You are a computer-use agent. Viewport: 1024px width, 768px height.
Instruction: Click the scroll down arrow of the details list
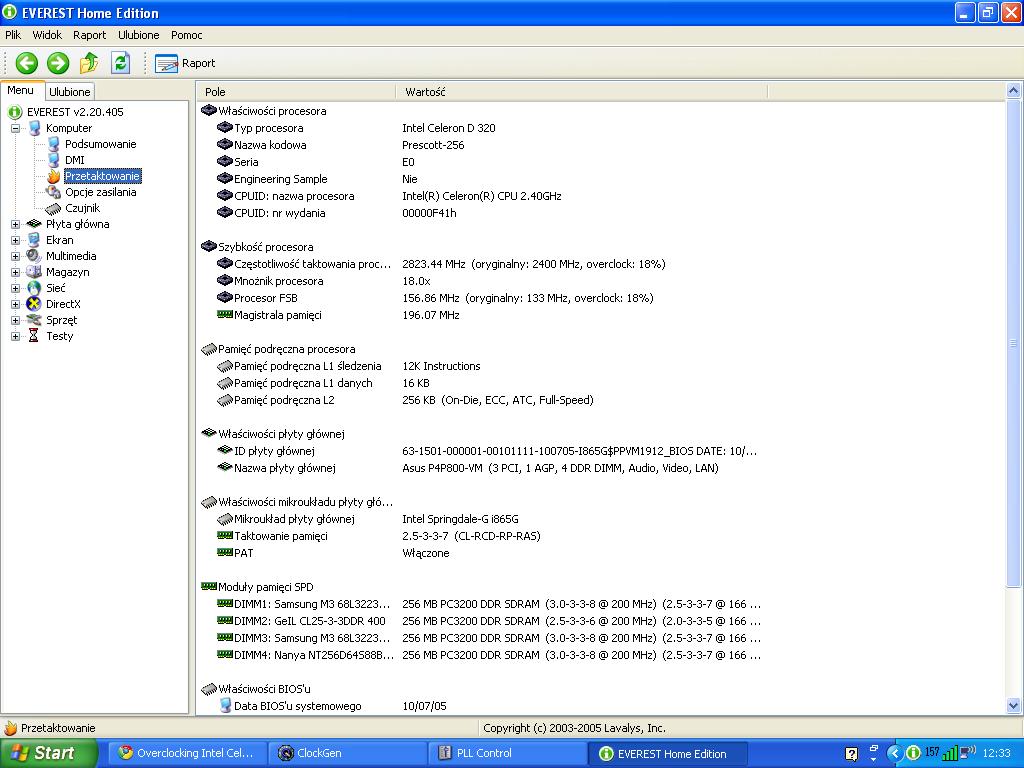click(x=1013, y=705)
